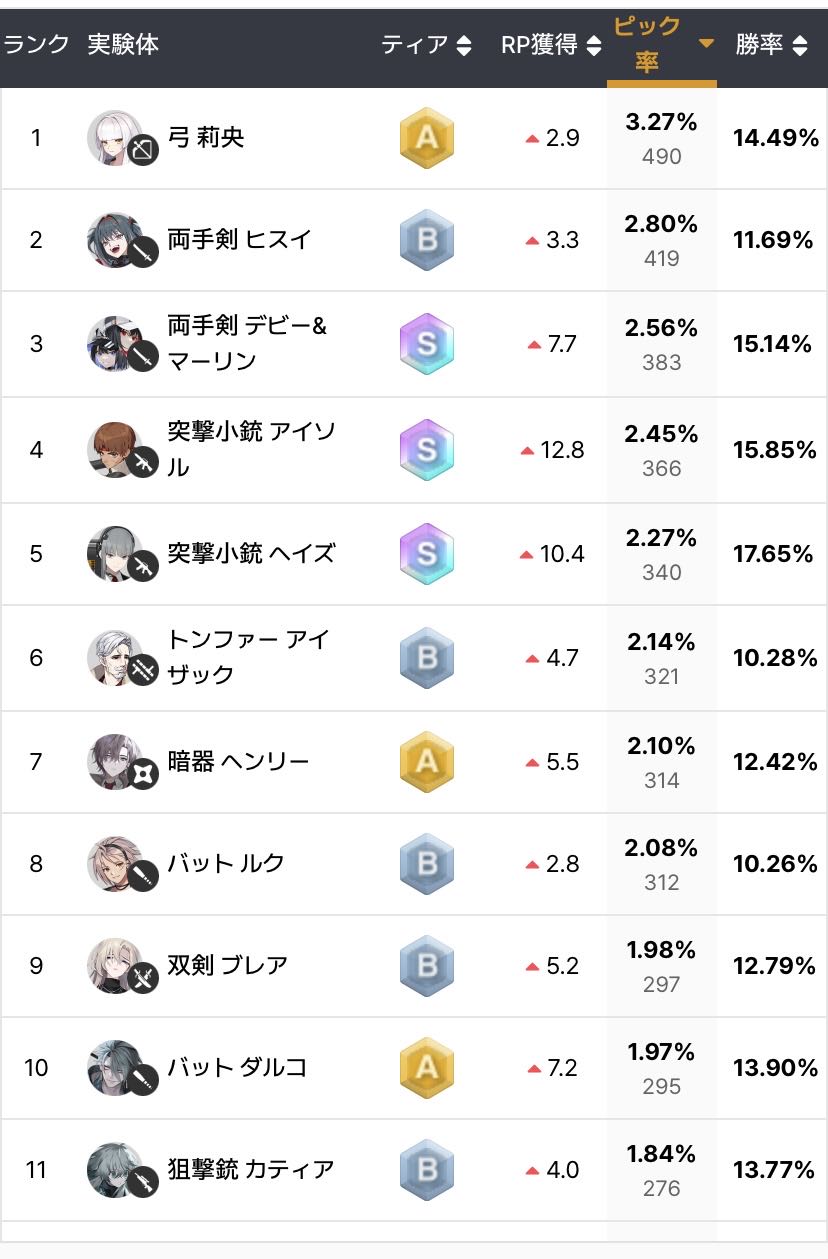The width and height of the screenshot is (828, 1259).
Task: Click the A tier badge for ダルコ
Action: pos(426,1068)
